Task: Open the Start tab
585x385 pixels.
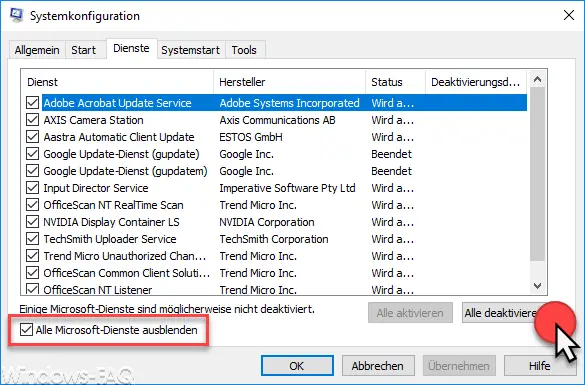Action: [84, 50]
